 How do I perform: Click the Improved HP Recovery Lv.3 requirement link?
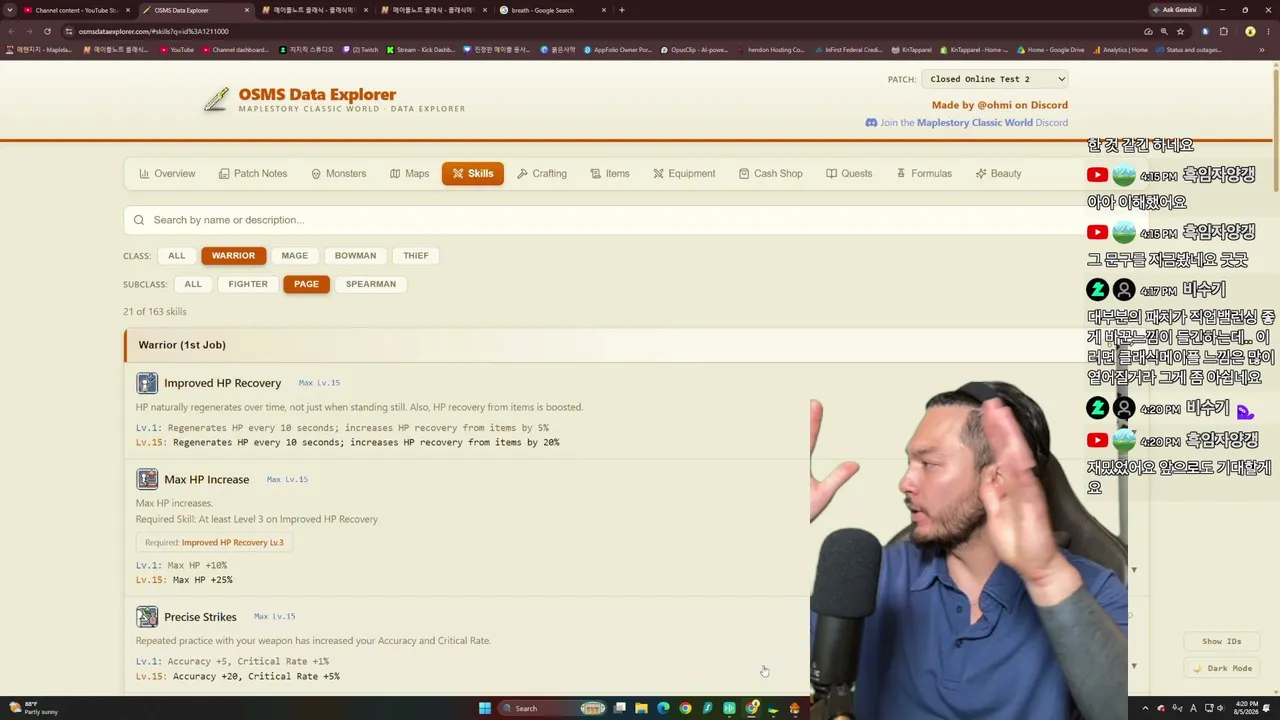(x=232, y=543)
